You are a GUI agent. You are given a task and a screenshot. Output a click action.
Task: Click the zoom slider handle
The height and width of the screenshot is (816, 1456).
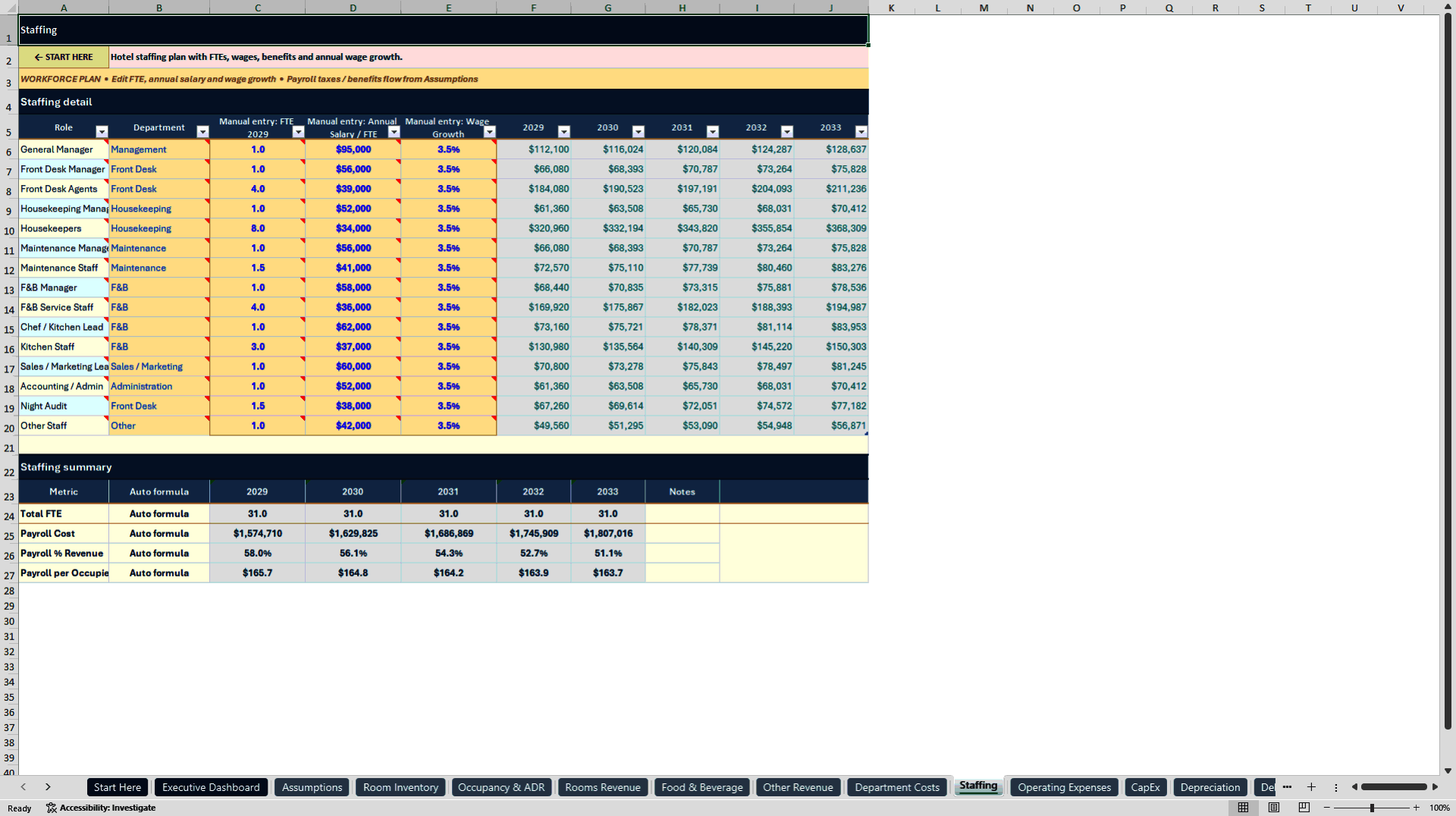(1372, 808)
